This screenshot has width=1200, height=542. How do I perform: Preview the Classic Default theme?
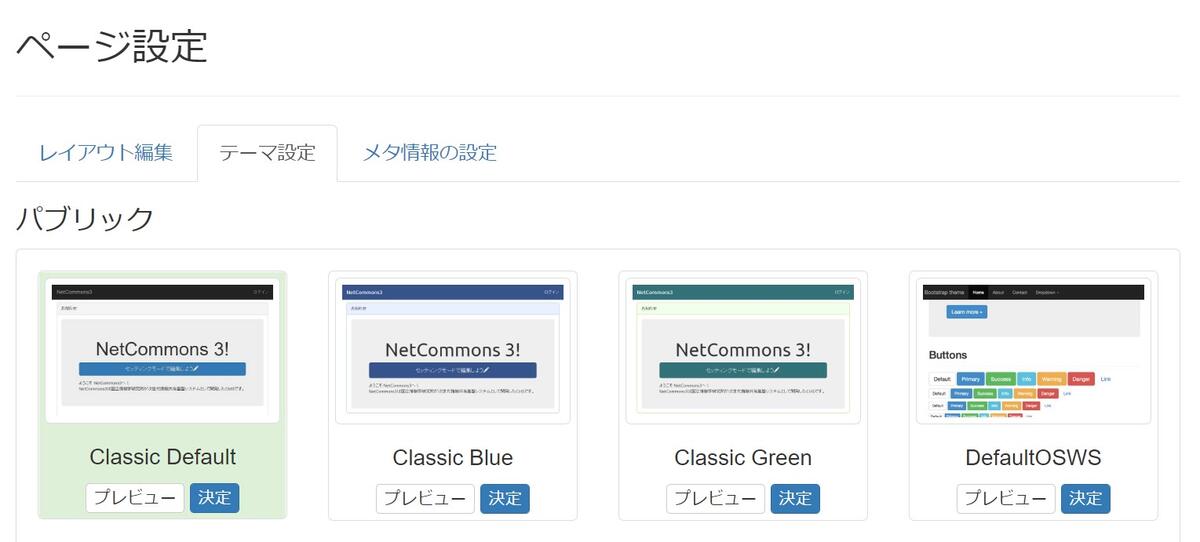pyautogui.click(x=135, y=498)
